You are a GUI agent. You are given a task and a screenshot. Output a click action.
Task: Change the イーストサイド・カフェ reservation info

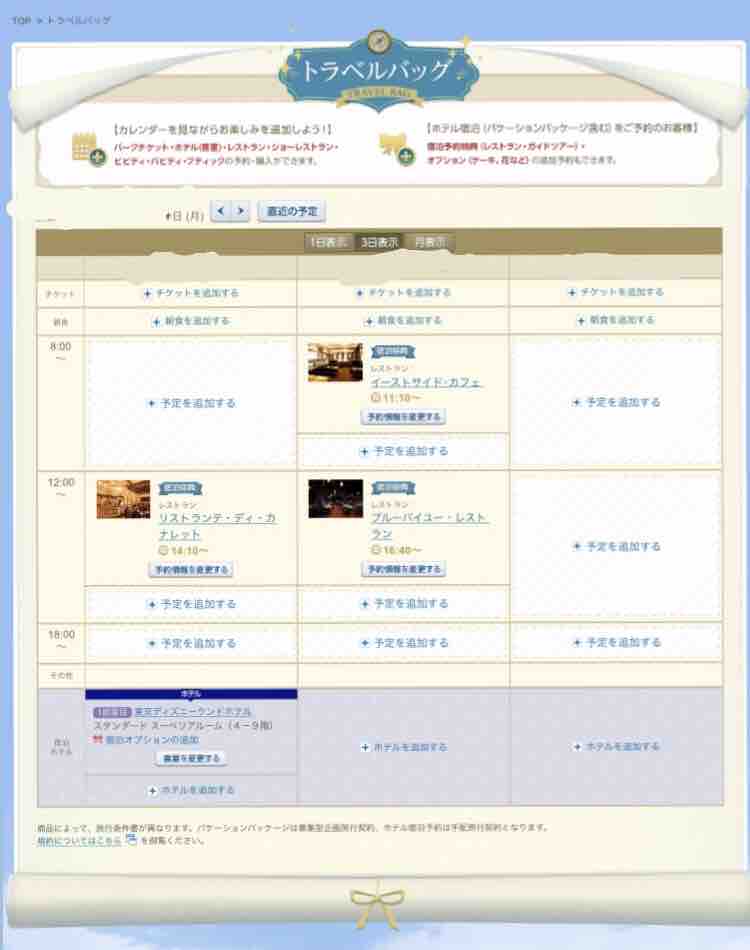(x=403, y=417)
